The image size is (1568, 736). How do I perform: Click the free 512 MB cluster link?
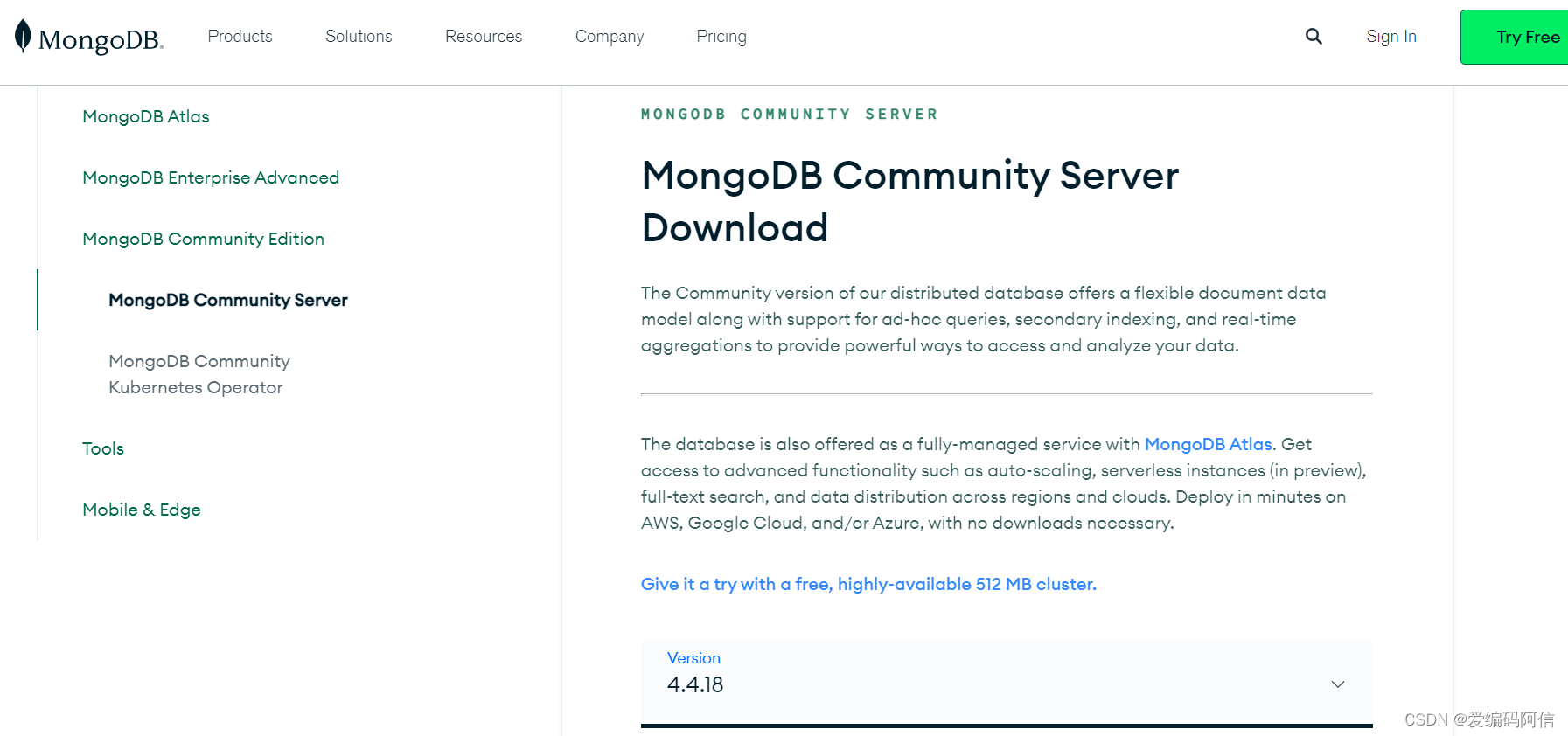pos(868,584)
